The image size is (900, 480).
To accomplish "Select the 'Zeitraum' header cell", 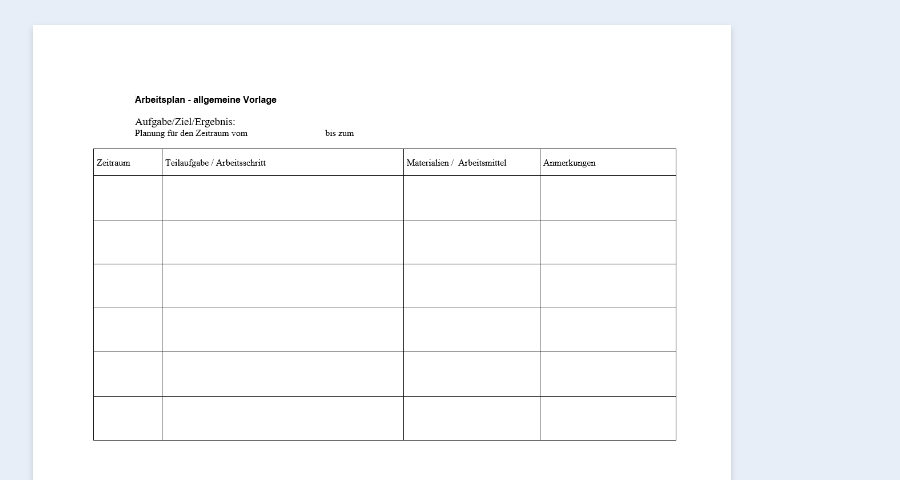I will pyautogui.click(x=128, y=162).
